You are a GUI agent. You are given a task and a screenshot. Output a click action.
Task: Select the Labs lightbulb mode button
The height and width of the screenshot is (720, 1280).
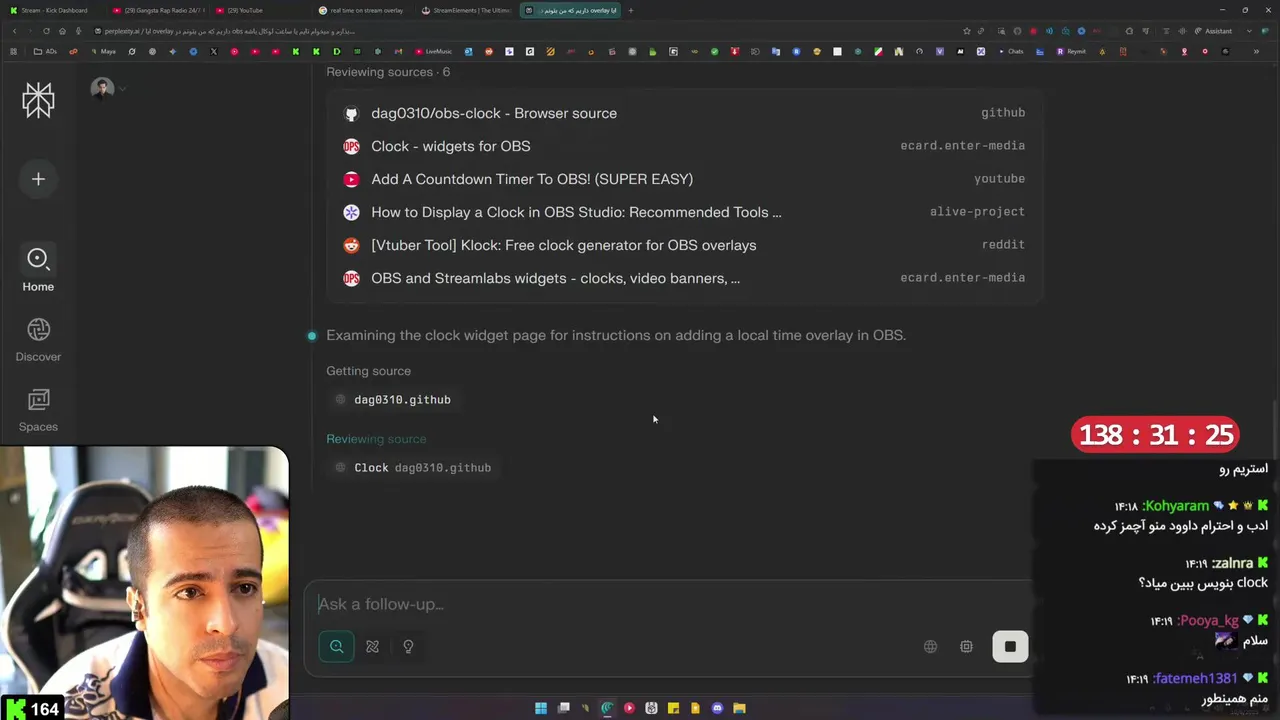click(x=408, y=647)
